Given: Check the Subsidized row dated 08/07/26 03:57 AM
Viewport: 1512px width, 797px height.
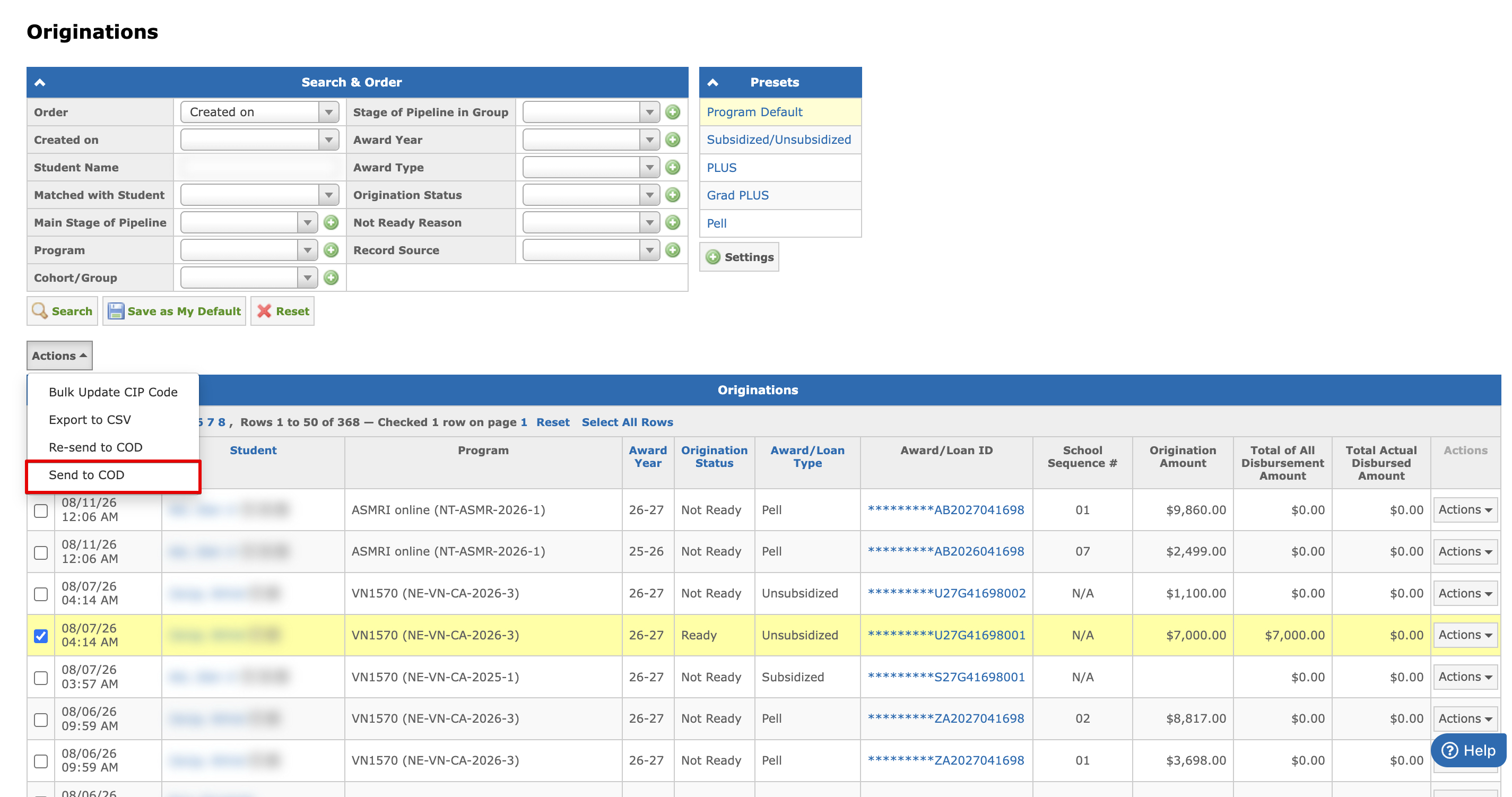Looking at the screenshot, I should pyautogui.click(x=40, y=678).
